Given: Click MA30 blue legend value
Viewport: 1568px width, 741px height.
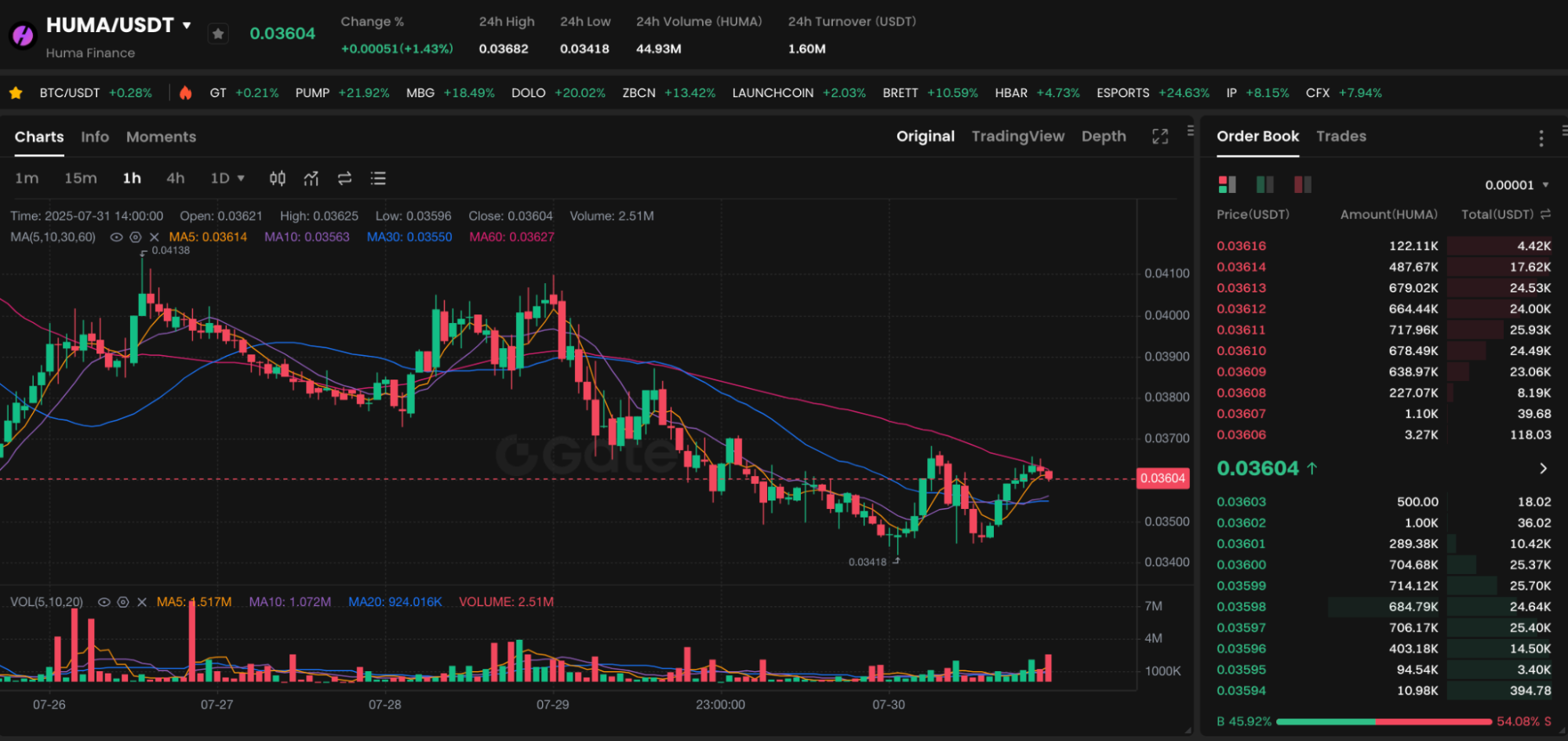Looking at the screenshot, I should 409,237.
